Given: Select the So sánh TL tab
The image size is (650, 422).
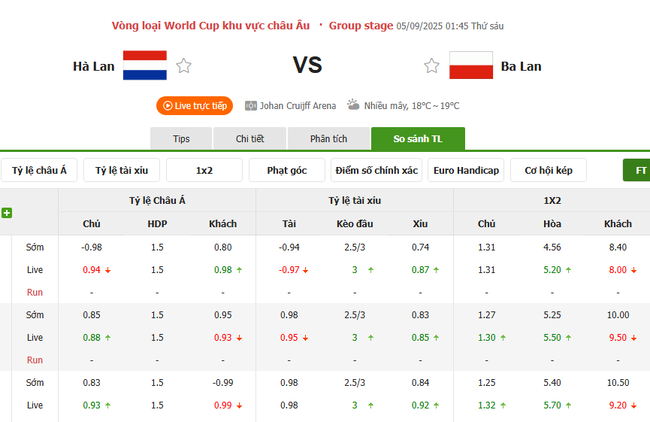Looking at the screenshot, I should click(x=417, y=139).
